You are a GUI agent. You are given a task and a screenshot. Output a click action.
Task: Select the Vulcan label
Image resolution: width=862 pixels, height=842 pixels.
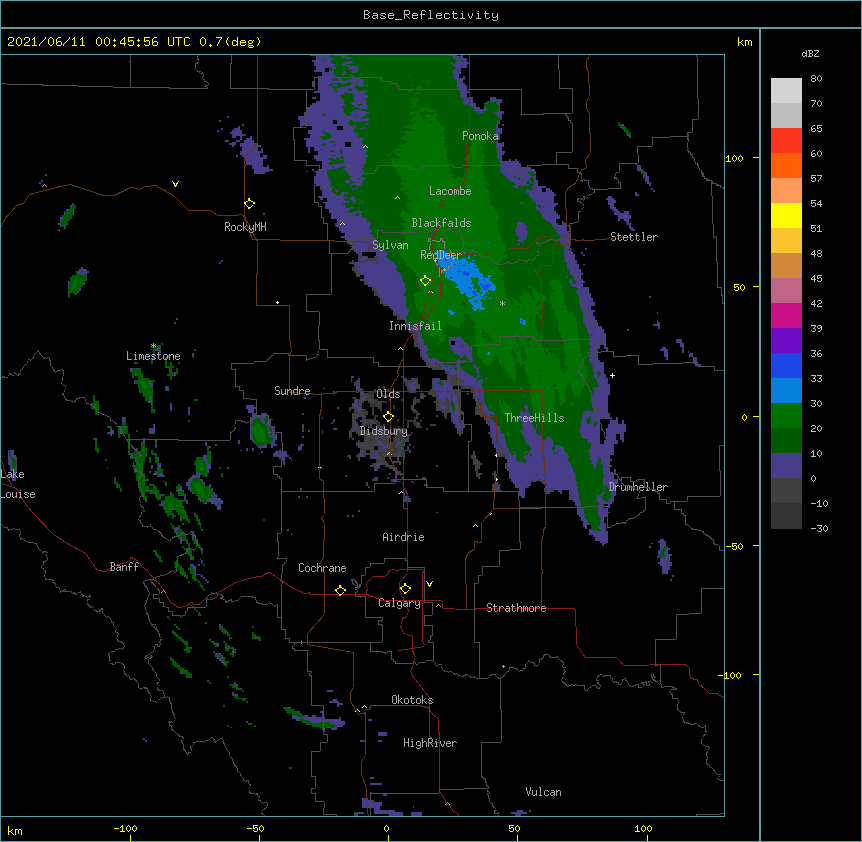tap(543, 792)
